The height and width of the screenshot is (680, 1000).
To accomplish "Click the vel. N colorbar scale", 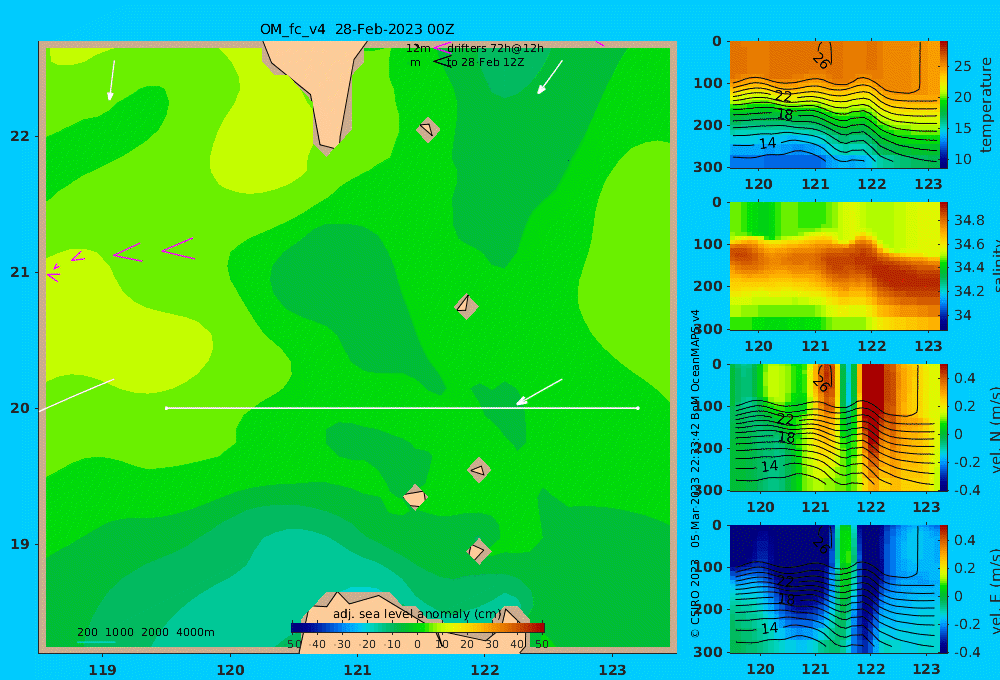I will [x=944, y=427].
